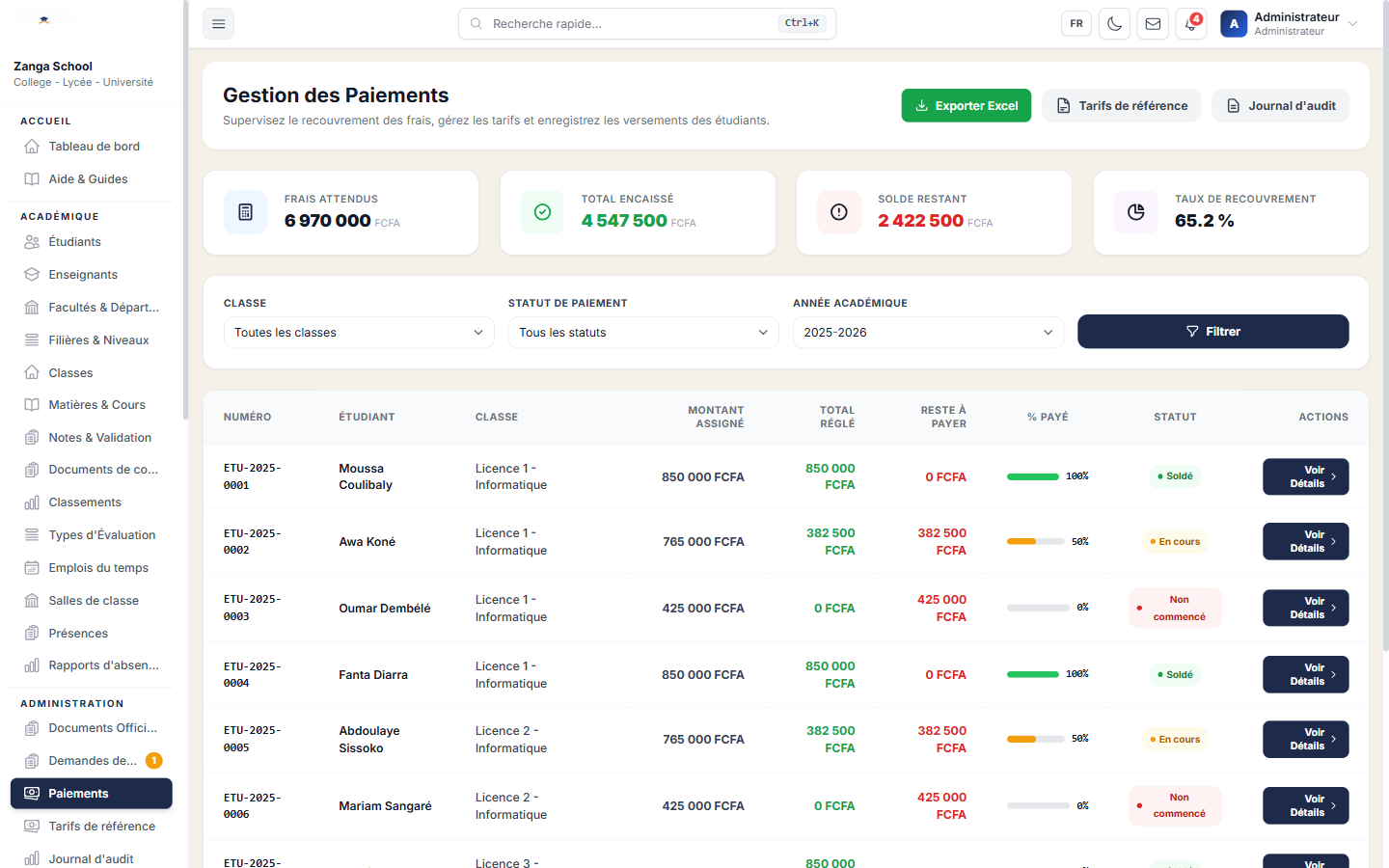The height and width of the screenshot is (868, 1389).
Task: Open Tarifs de référence header button
Action: (x=1122, y=106)
